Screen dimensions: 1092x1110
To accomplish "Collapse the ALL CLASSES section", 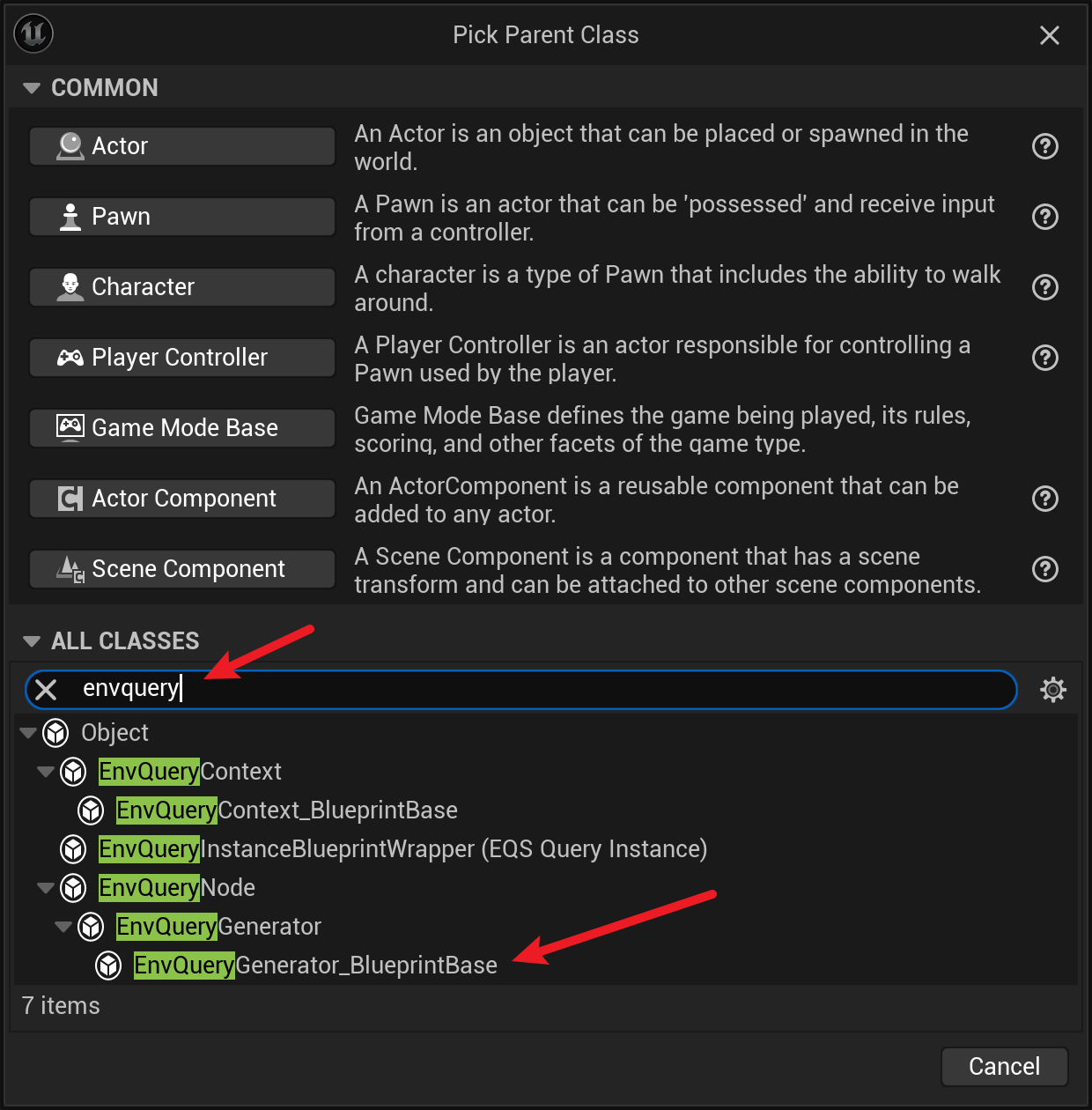I will point(33,641).
